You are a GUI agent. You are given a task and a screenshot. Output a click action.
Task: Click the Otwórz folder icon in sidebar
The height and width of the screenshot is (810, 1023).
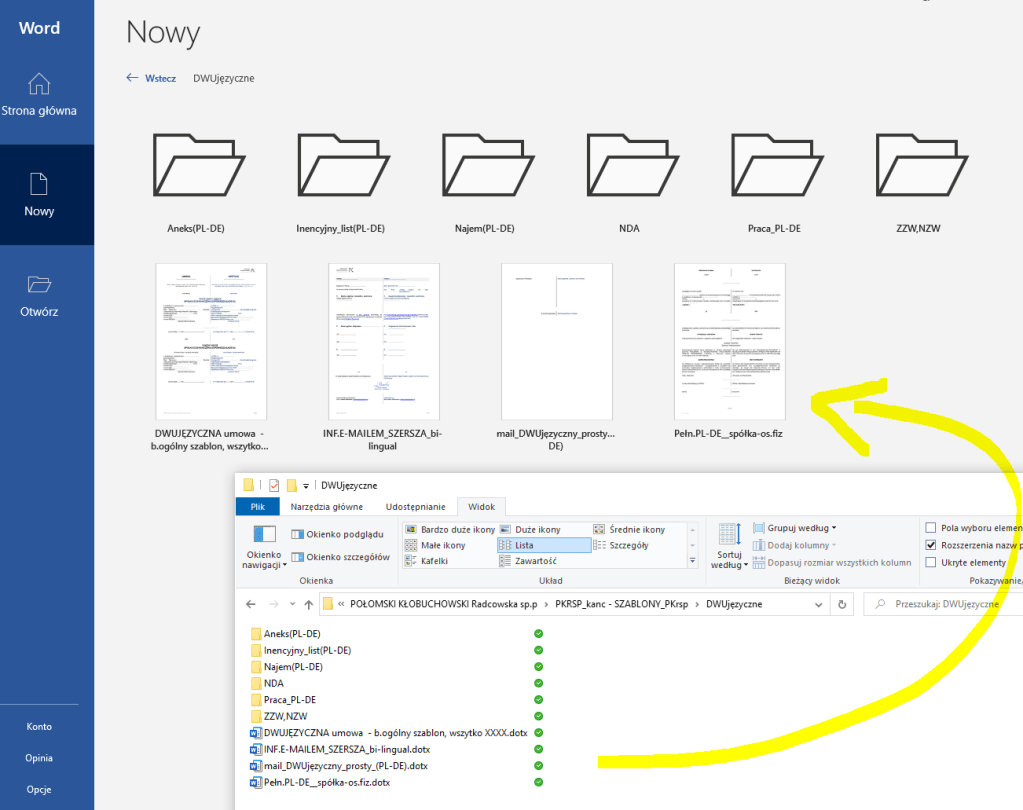click(39, 284)
